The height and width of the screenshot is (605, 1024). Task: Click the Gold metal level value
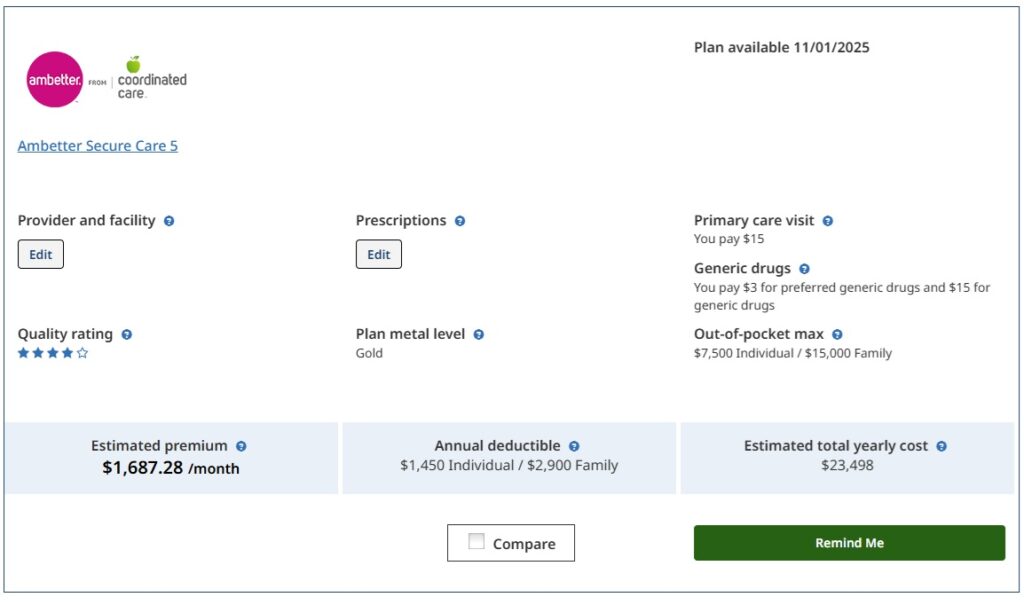point(369,353)
